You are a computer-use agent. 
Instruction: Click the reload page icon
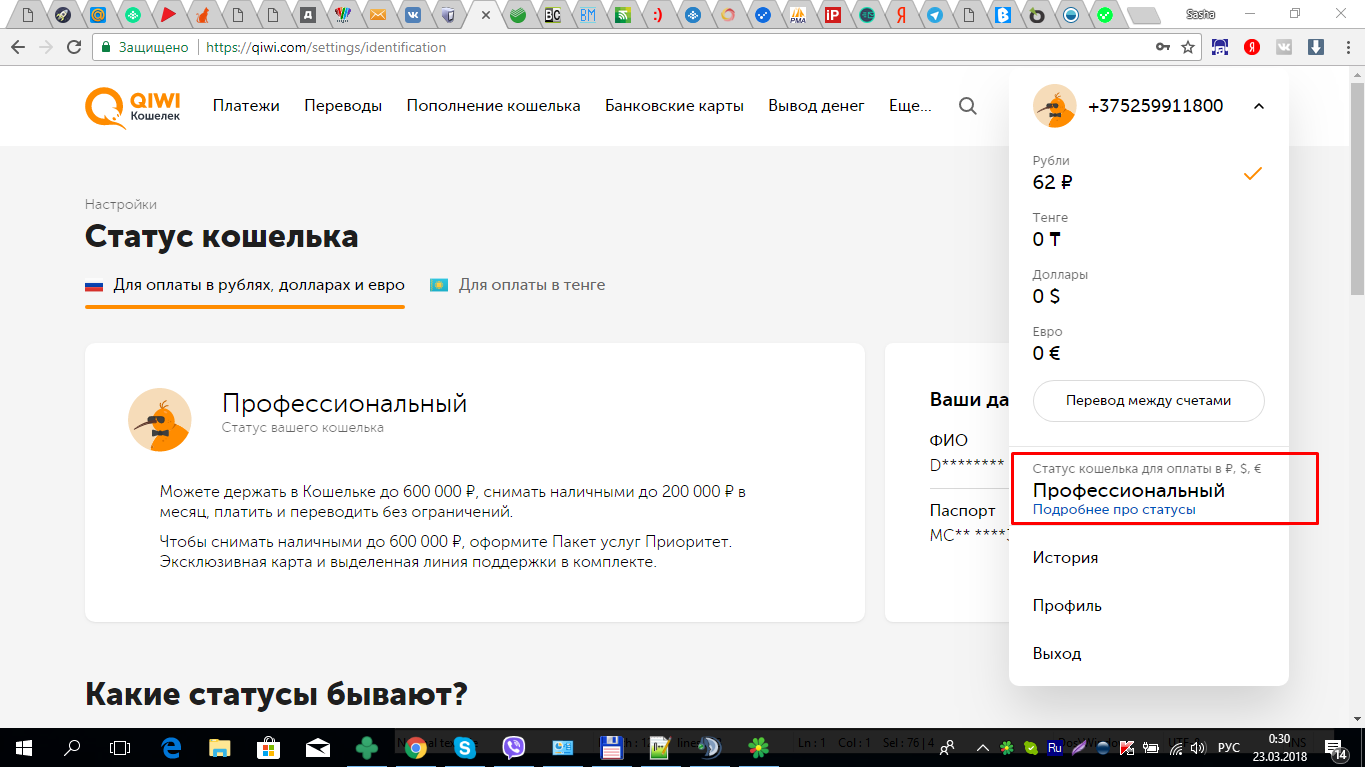tap(73, 47)
